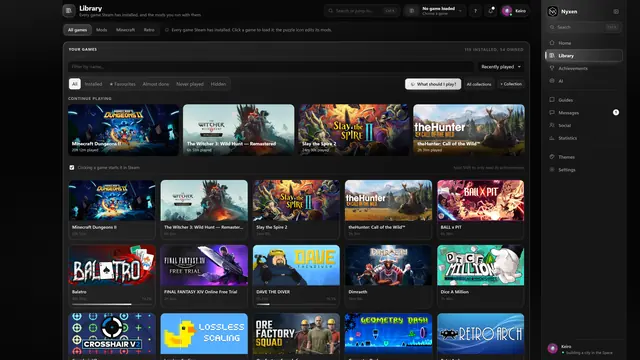Click the Library page icon beside the title
The image size is (640, 360).
[69, 11]
